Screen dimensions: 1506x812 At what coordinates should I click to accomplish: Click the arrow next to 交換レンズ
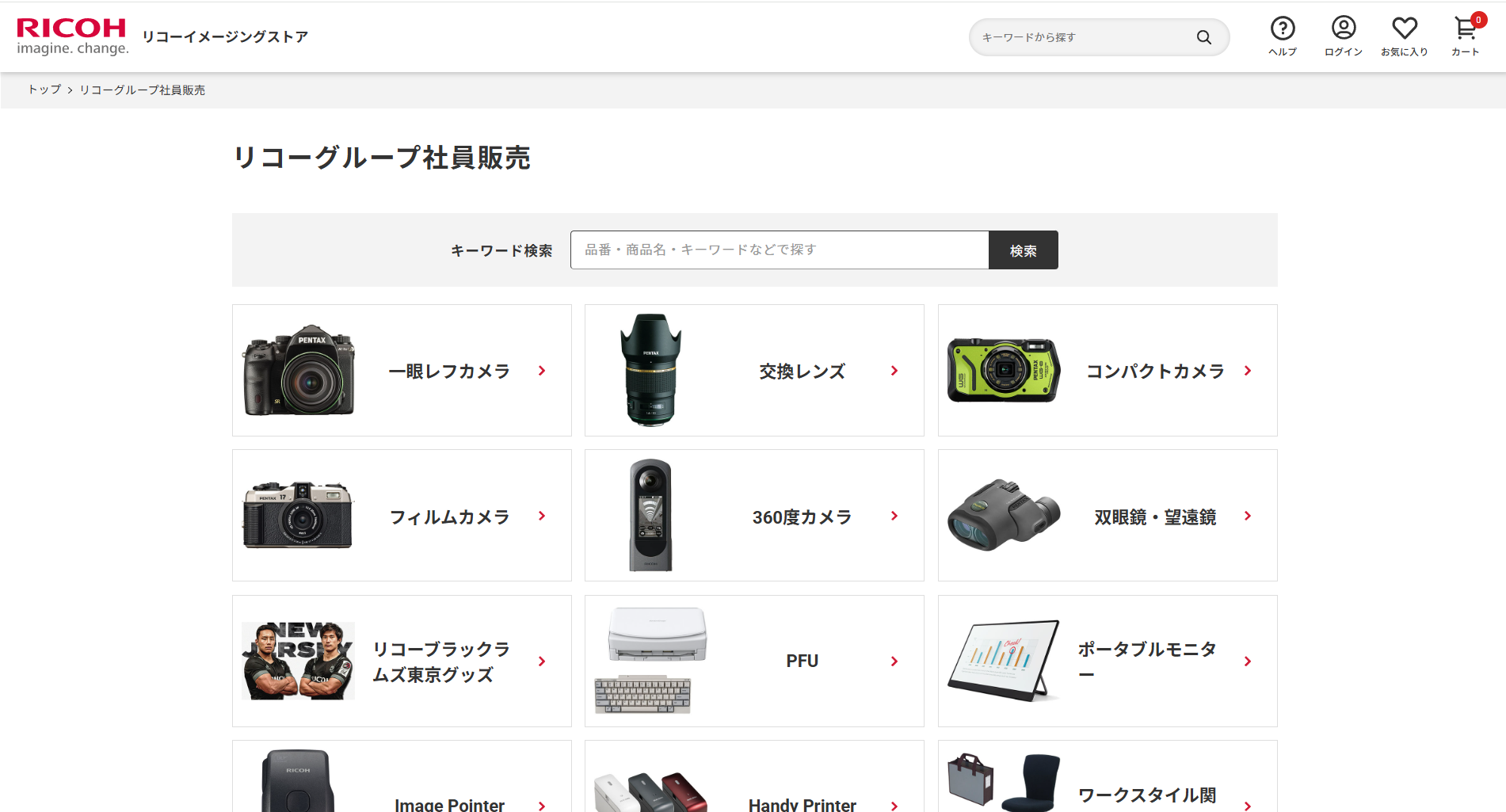pos(894,371)
